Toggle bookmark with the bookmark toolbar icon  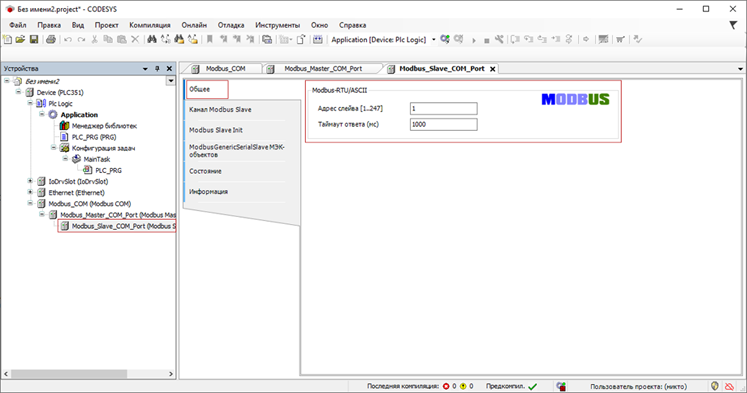coord(209,40)
